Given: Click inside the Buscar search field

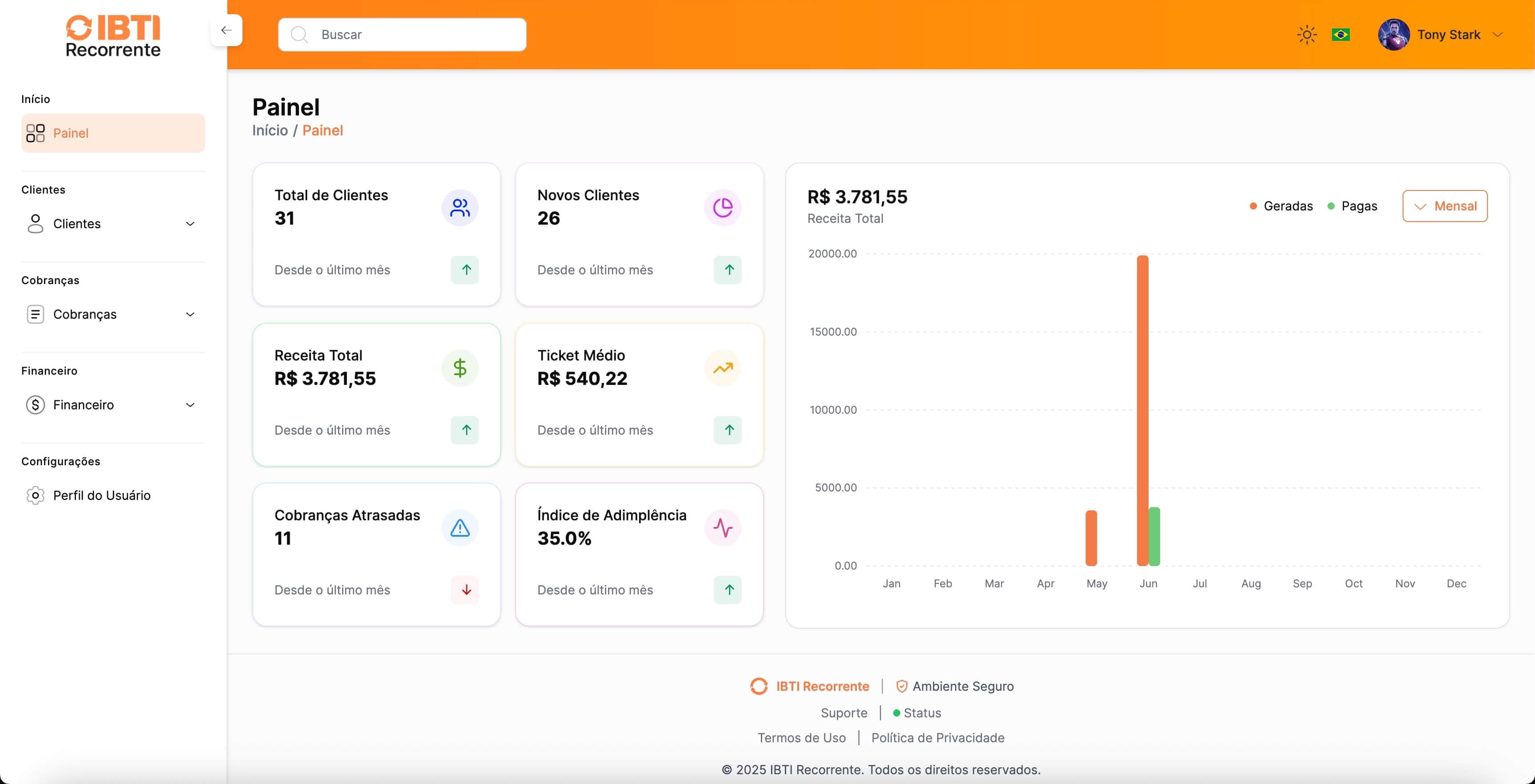Looking at the screenshot, I should click(x=402, y=35).
